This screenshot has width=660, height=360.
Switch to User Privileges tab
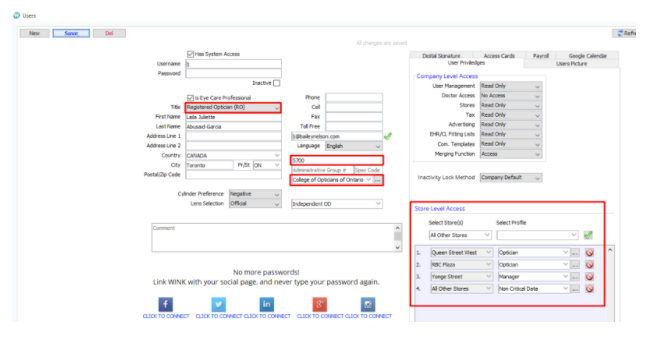[x=466, y=63]
